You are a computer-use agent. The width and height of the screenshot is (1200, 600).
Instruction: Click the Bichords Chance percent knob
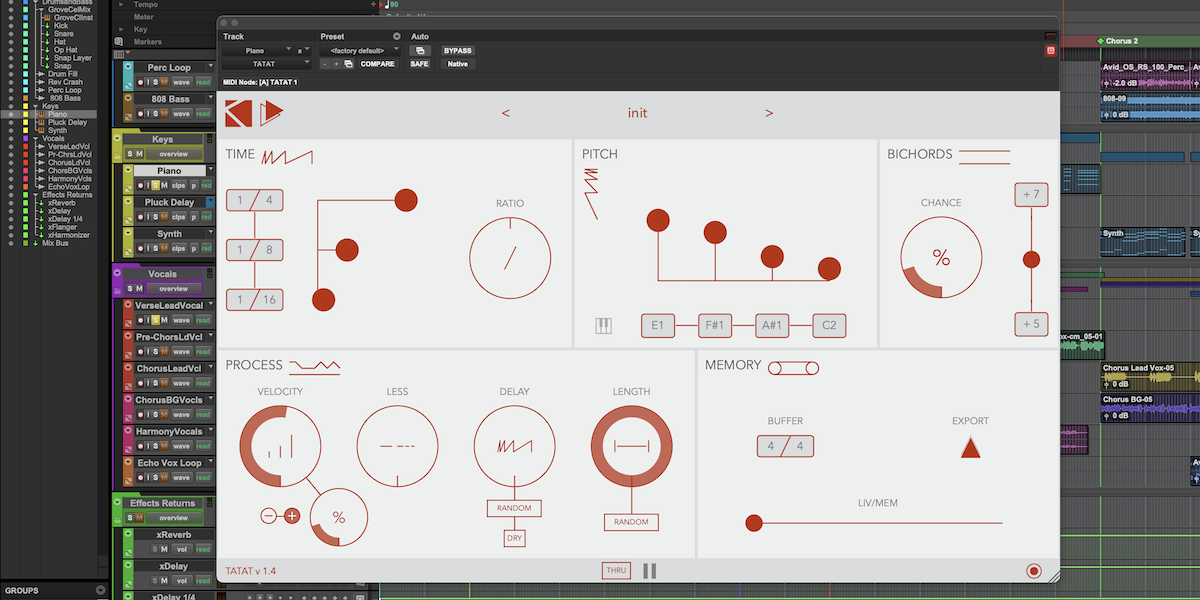pos(941,258)
